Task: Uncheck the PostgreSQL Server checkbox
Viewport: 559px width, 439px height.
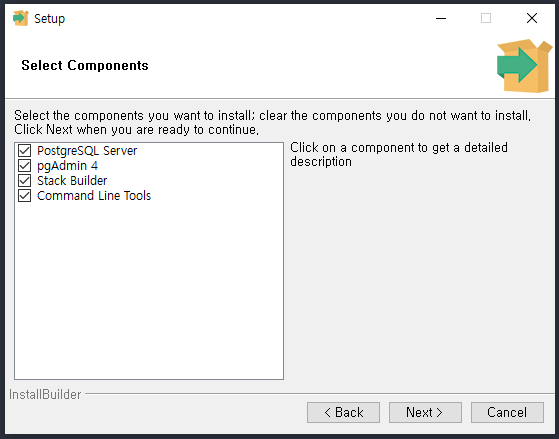Action: pos(25,151)
